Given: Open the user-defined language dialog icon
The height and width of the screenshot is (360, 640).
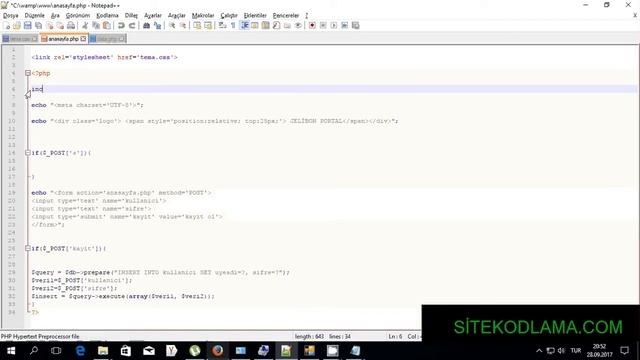Looking at the screenshot, I should coord(255,26).
